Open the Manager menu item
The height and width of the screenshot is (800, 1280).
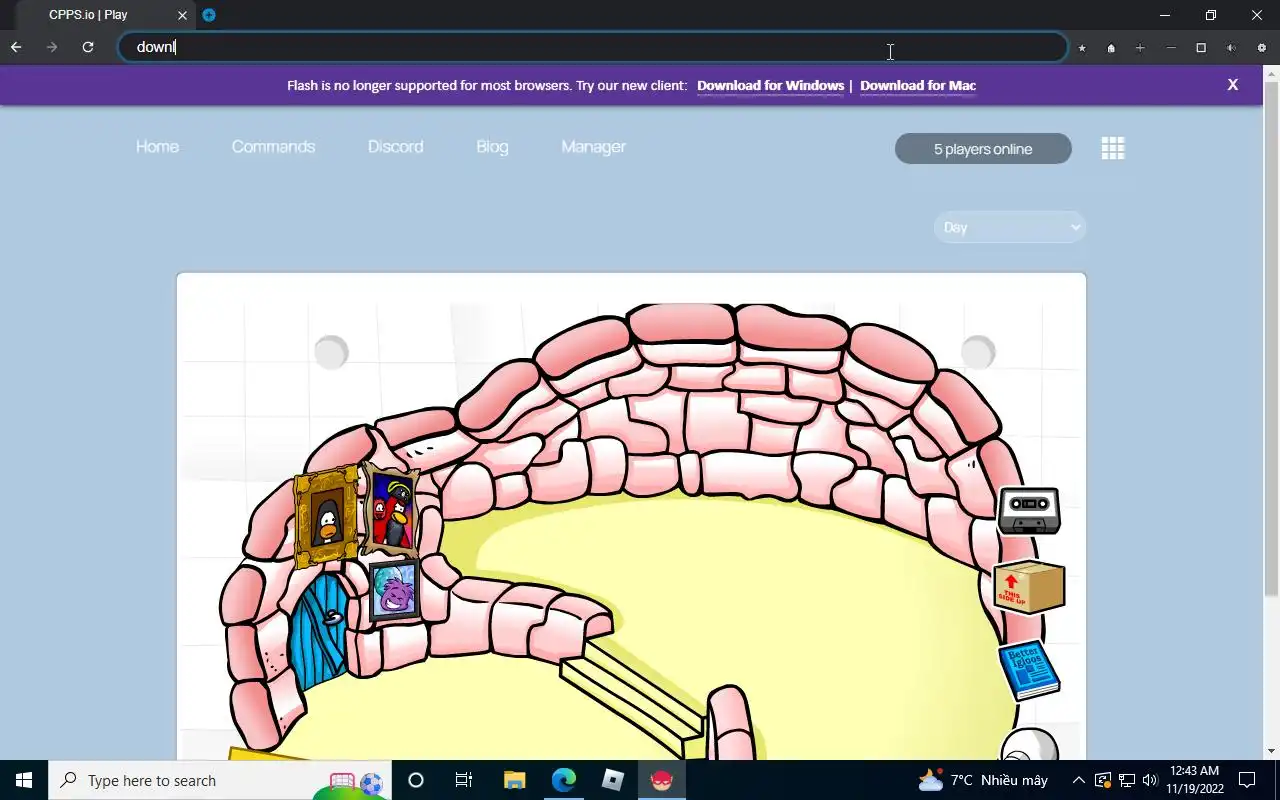593,146
